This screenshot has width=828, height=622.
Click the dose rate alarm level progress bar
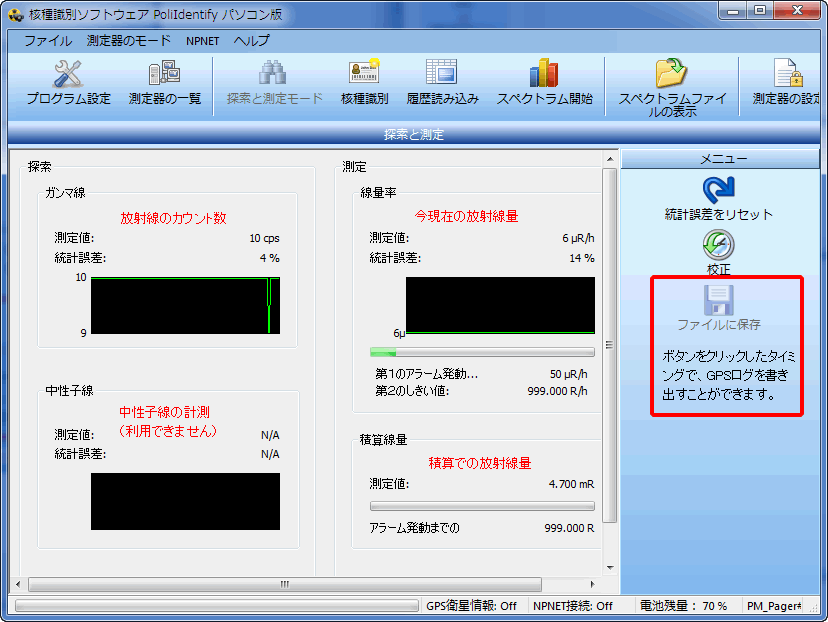482,352
